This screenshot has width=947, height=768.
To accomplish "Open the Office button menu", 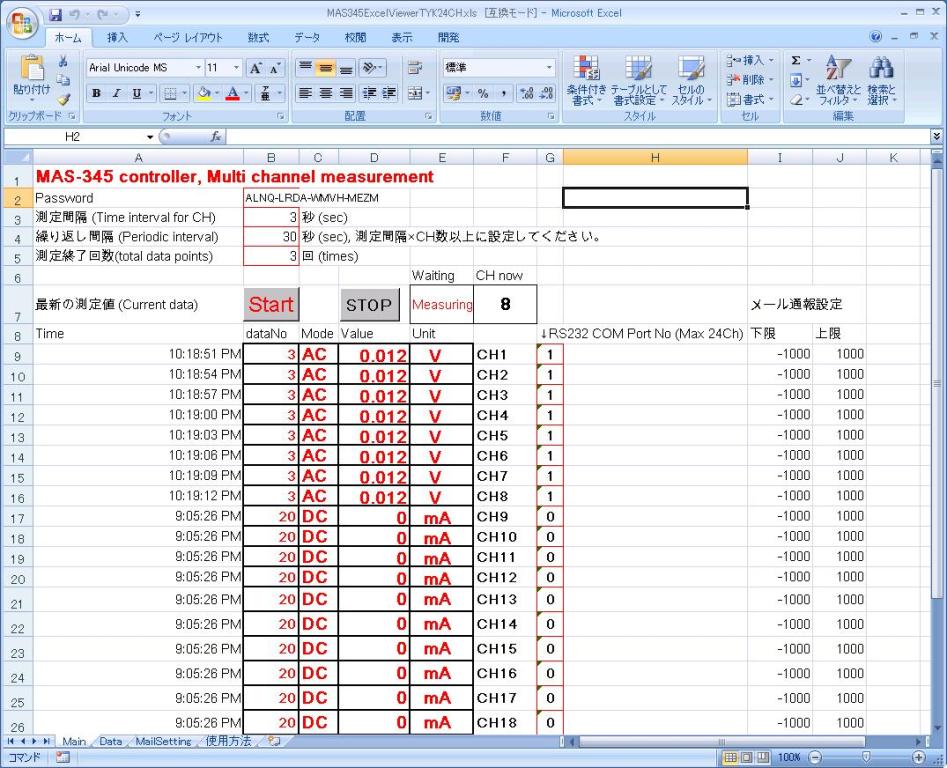I will tap(22, 24).
